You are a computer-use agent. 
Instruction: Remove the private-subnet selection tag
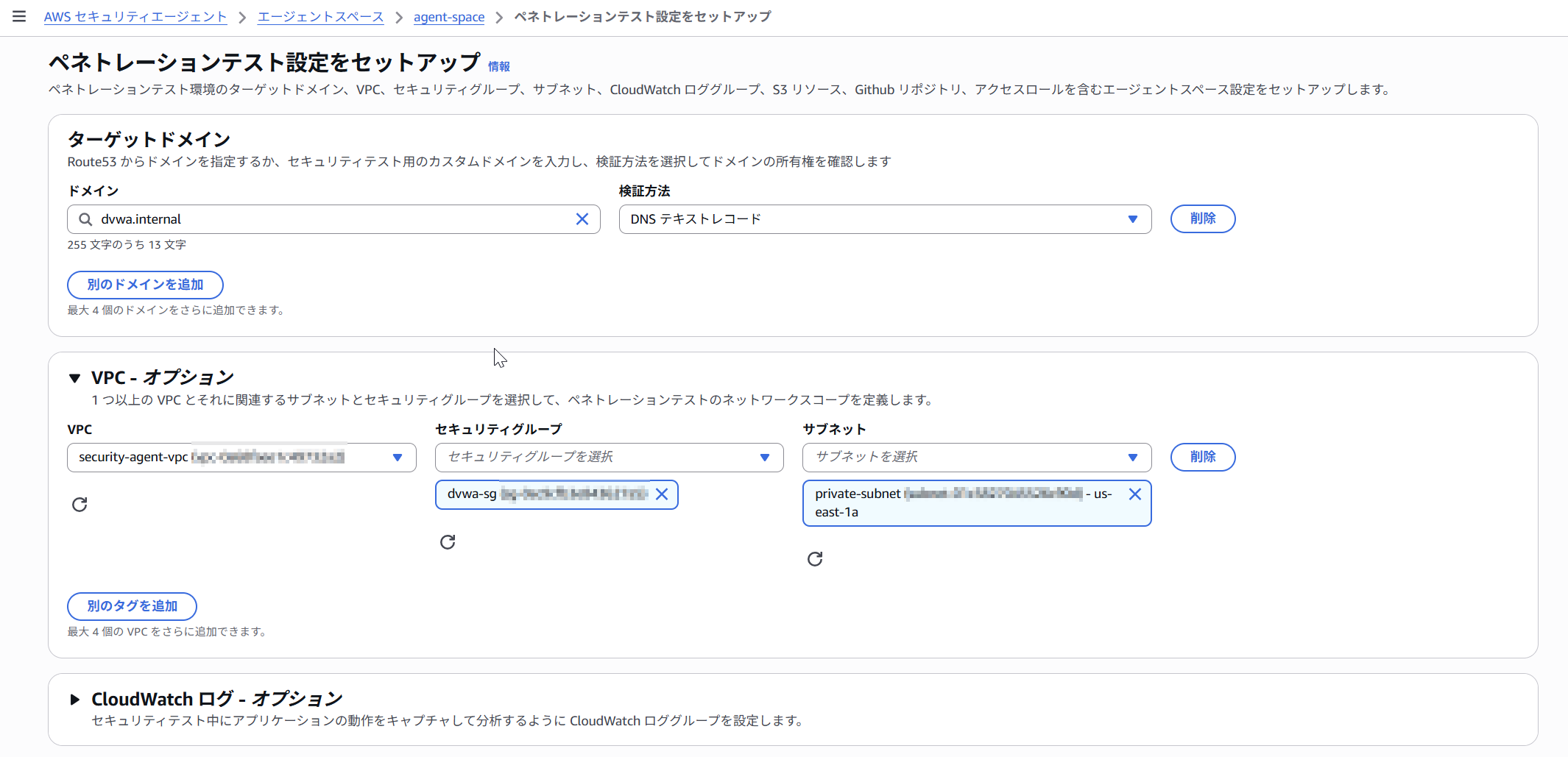pos(1134,494)
